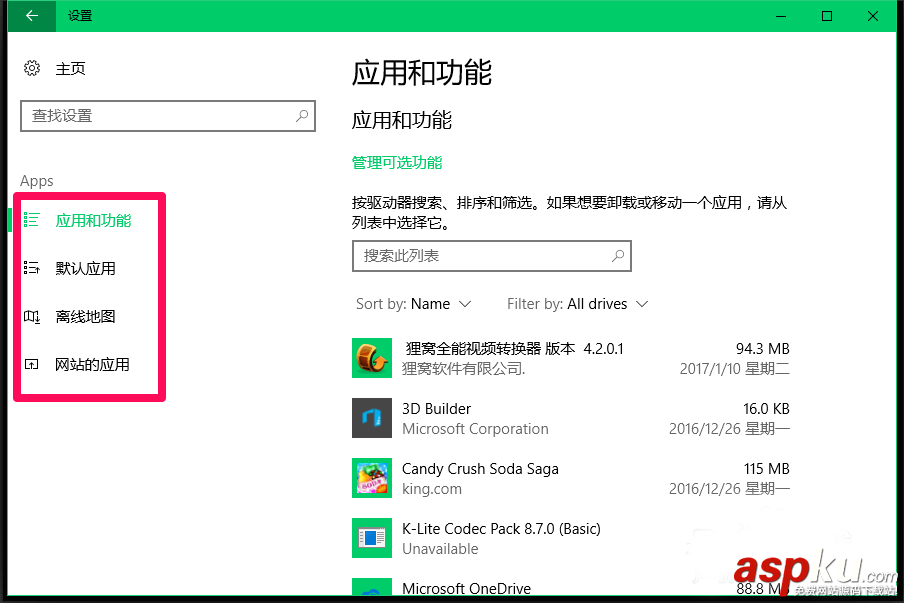
Task: Click the Candy Crush Soda Saga icon
Action: pyautogui.click(x=372, y=478)
